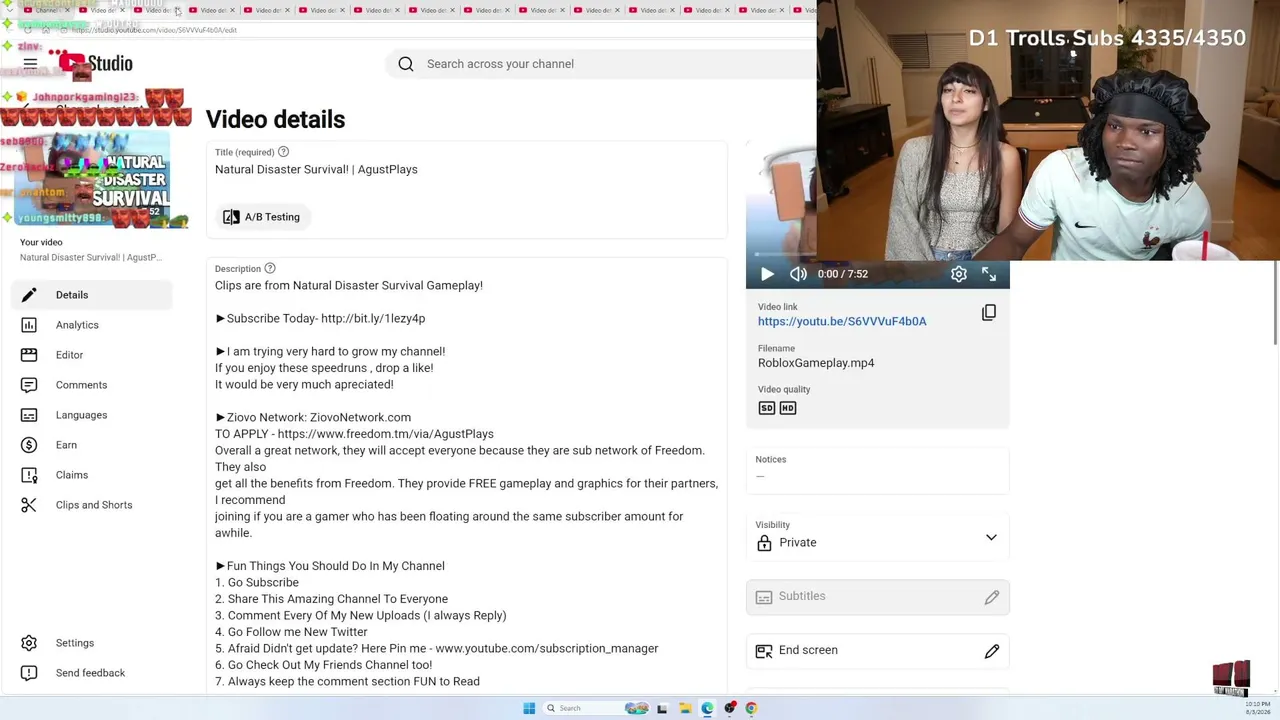
Task: Go to the Earn section
Action: tap(66, 445)
